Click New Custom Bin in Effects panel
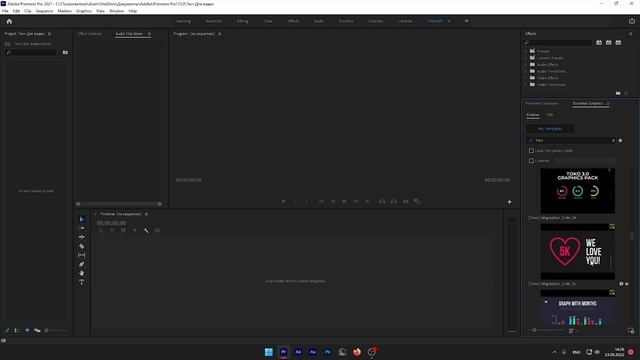 tap(618, 93)
